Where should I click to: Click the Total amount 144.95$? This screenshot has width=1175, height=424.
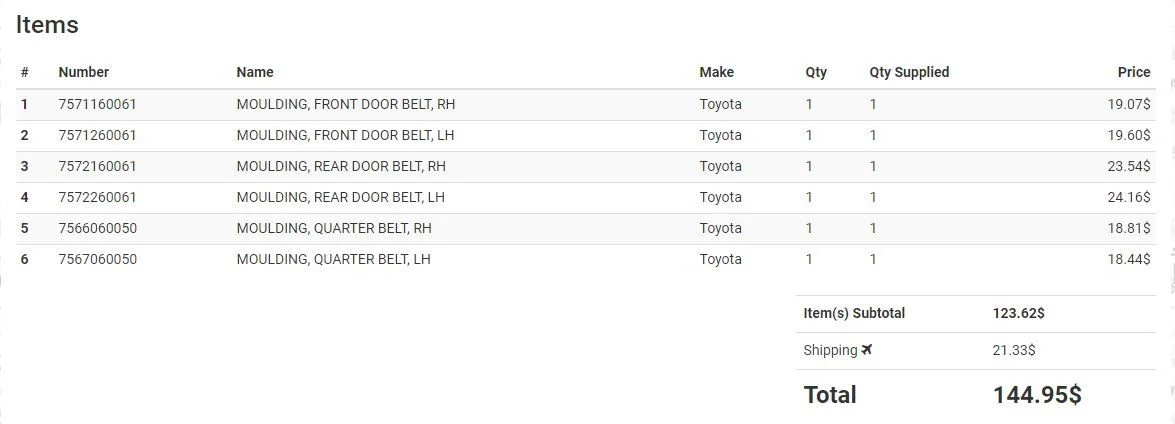pyautogui.click(x=1037, y=395)
